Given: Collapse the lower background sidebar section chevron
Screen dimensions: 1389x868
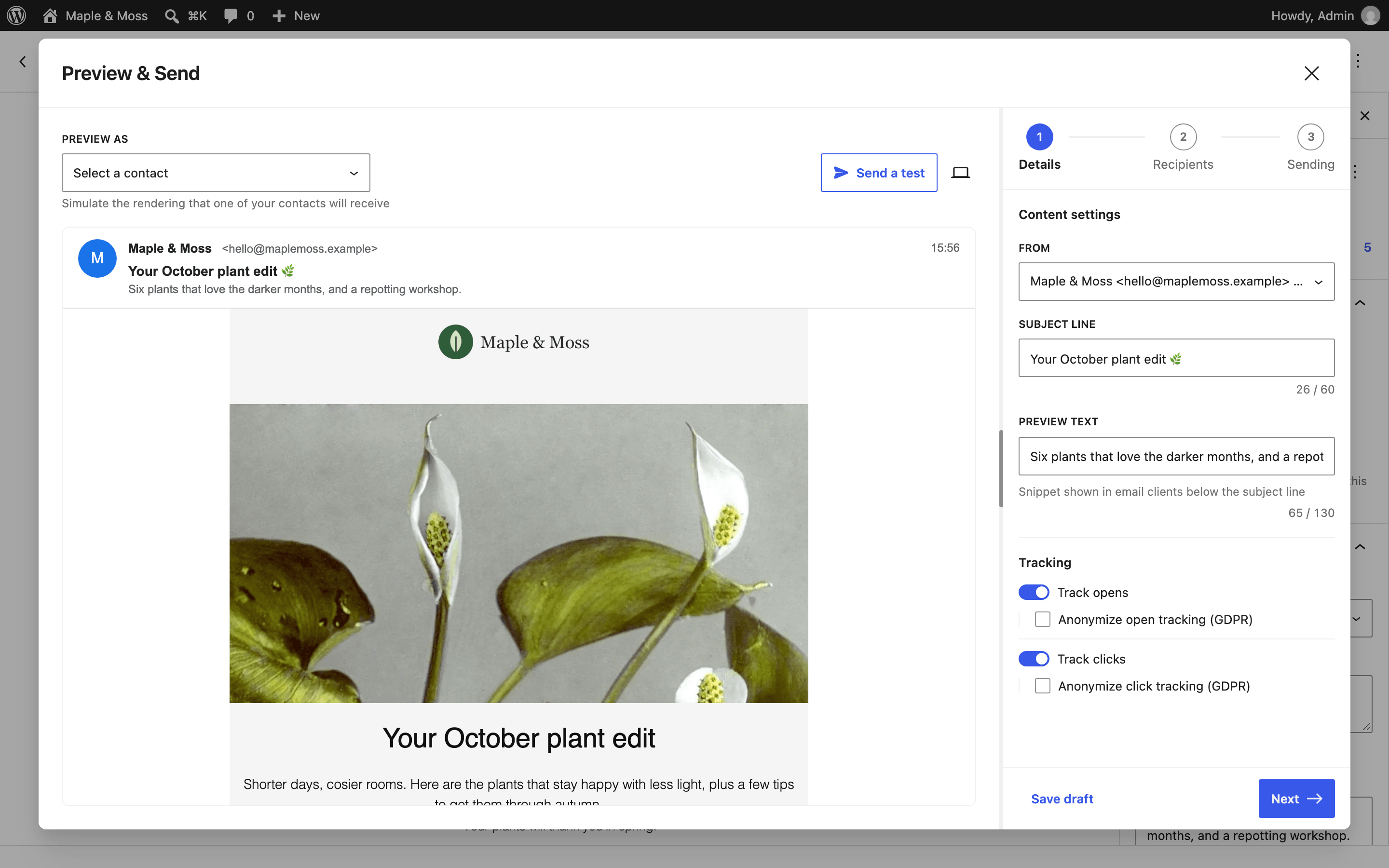Looking at the screenshot, I should pyautogui.click(x=1360, y=546).
